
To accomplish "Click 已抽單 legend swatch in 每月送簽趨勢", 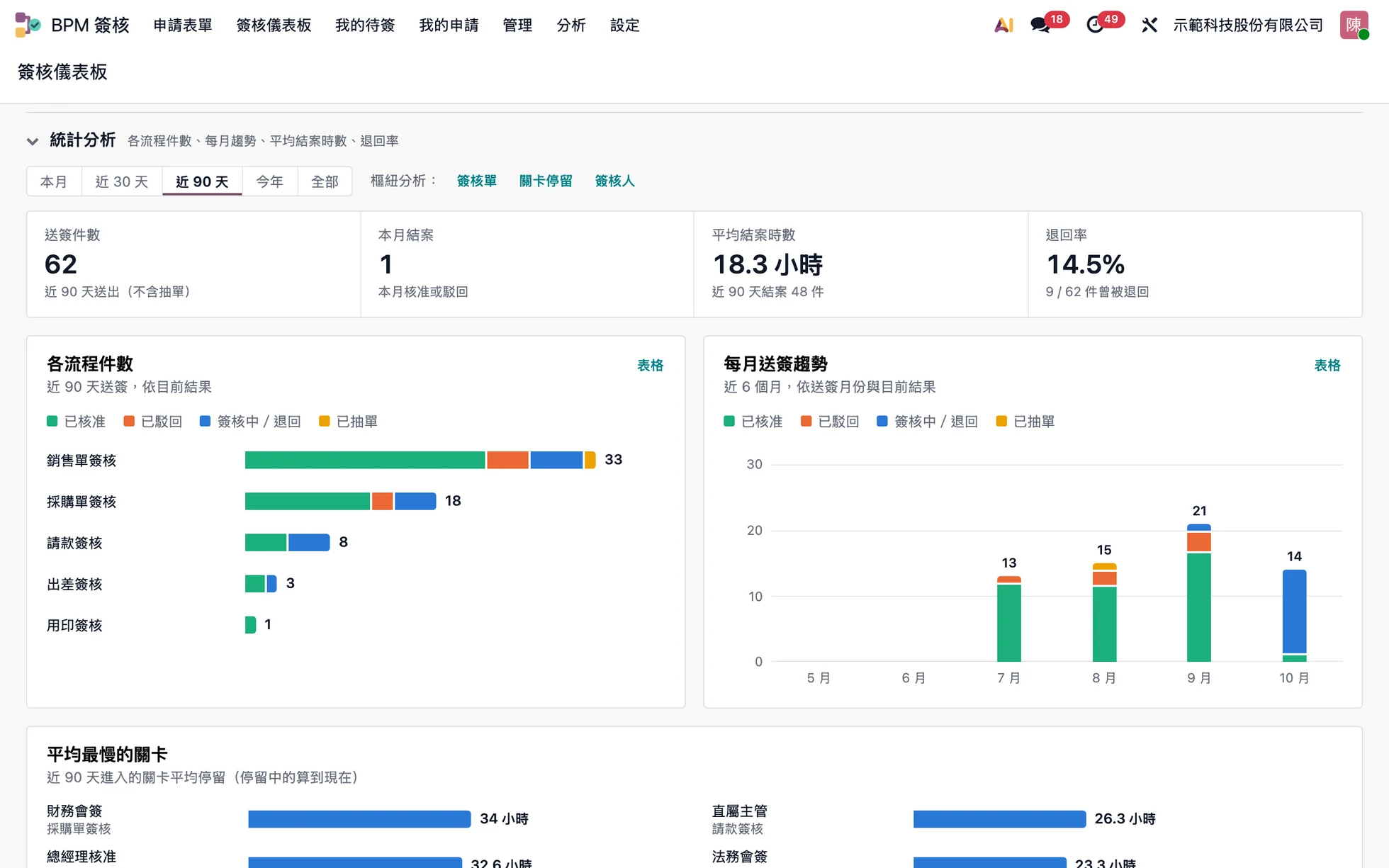I will tap(1001, 421).
